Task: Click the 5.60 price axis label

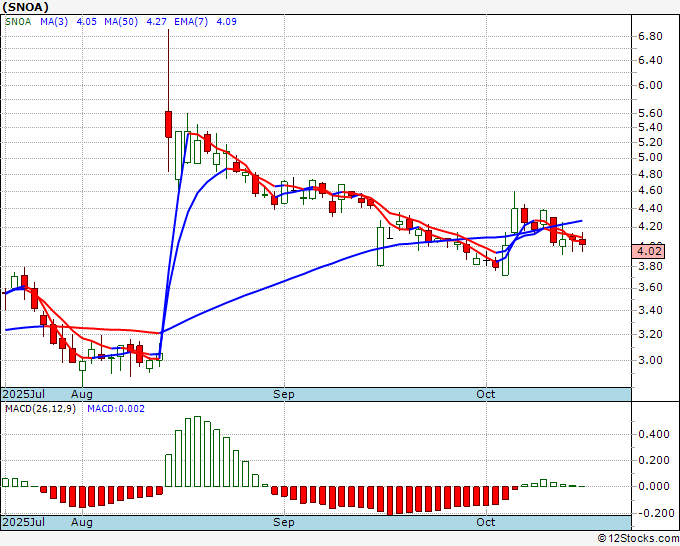Action: (651, 113)
